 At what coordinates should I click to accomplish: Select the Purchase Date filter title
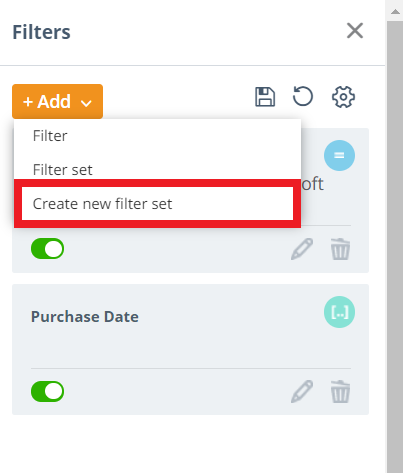[x=85, y=316]
